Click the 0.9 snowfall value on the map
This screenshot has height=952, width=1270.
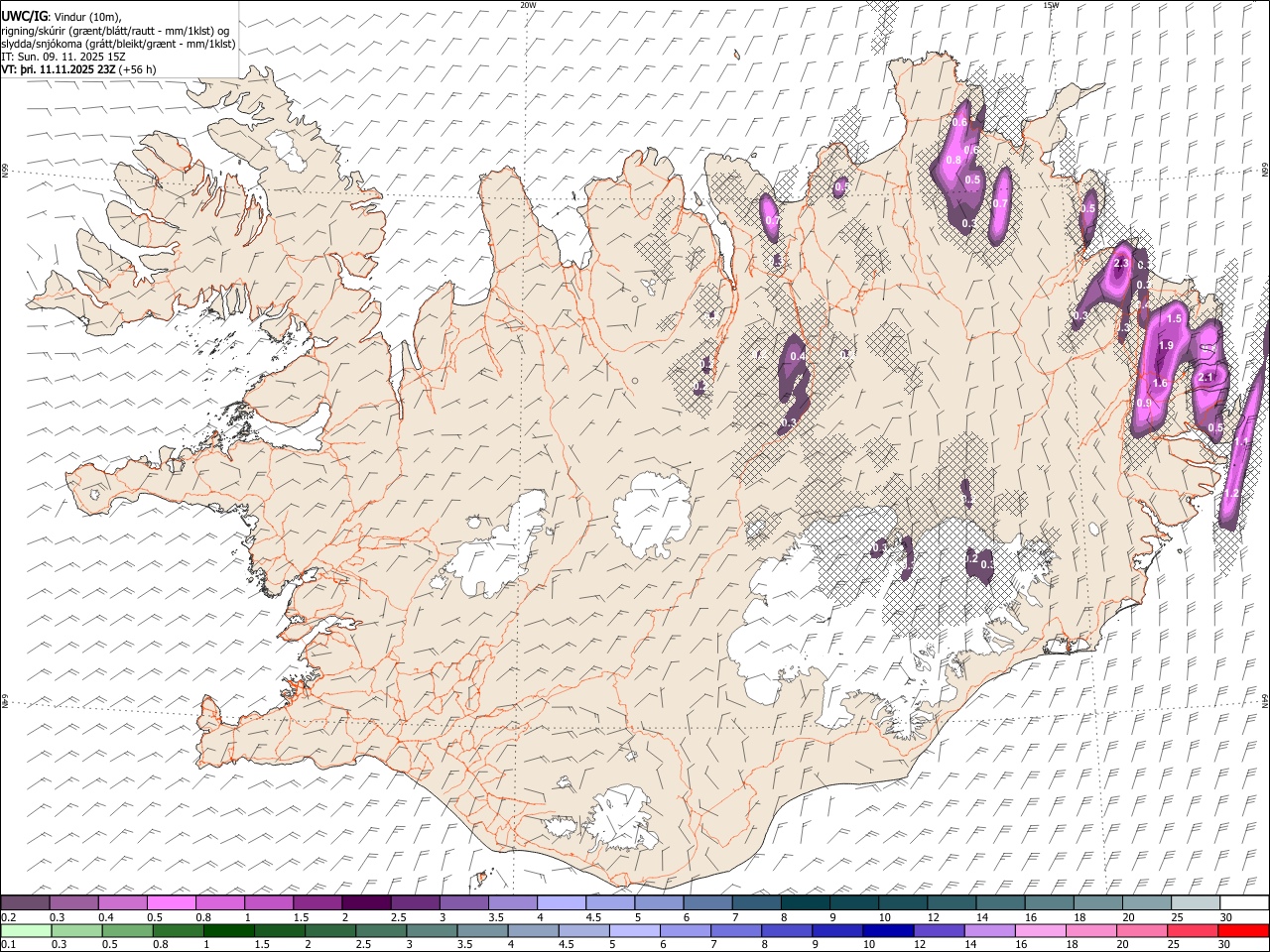click(1144, 404)
